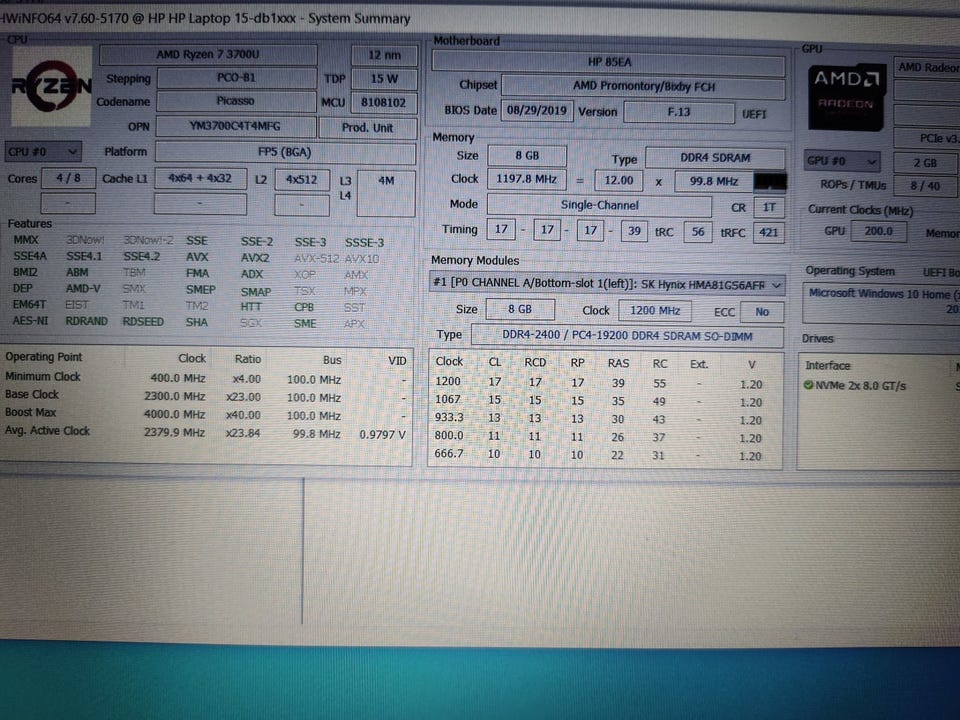Image resolution: width=960 pixels, height=720 pixels.
Task: Click the Ratio column header
Action: click(248, 359)
